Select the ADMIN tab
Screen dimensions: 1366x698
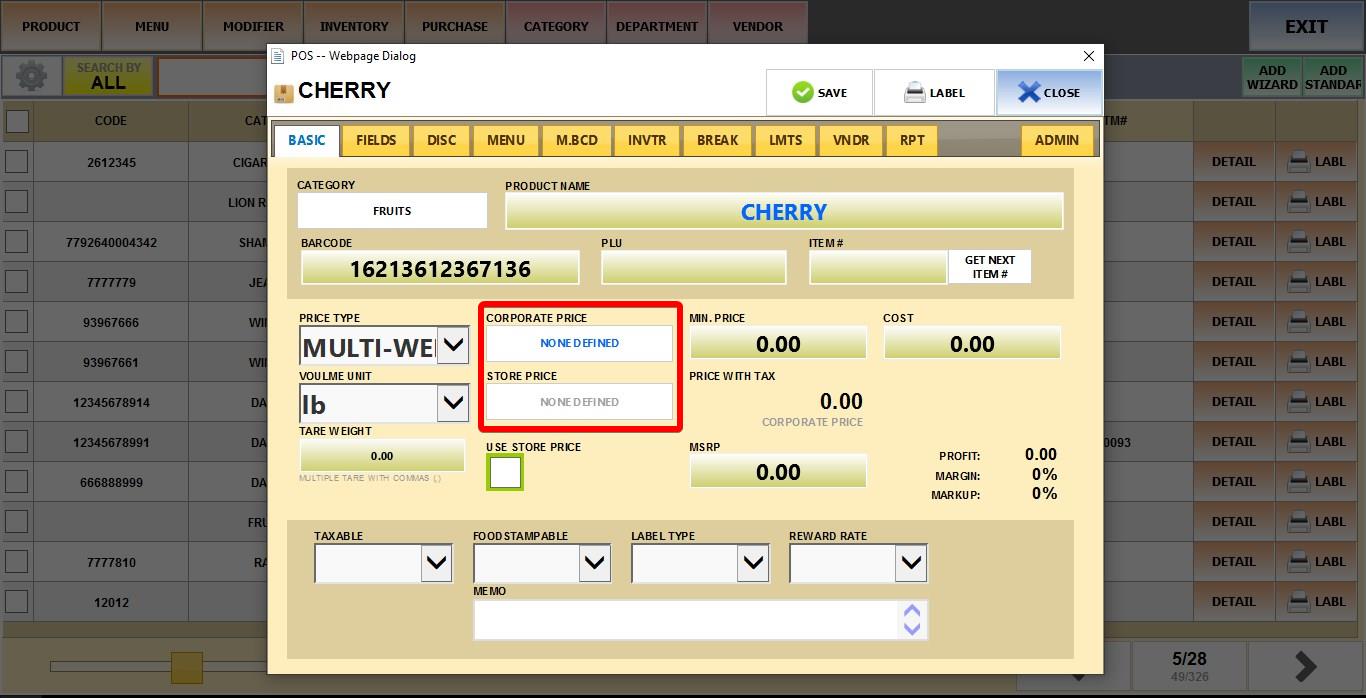click(1057, 140)
